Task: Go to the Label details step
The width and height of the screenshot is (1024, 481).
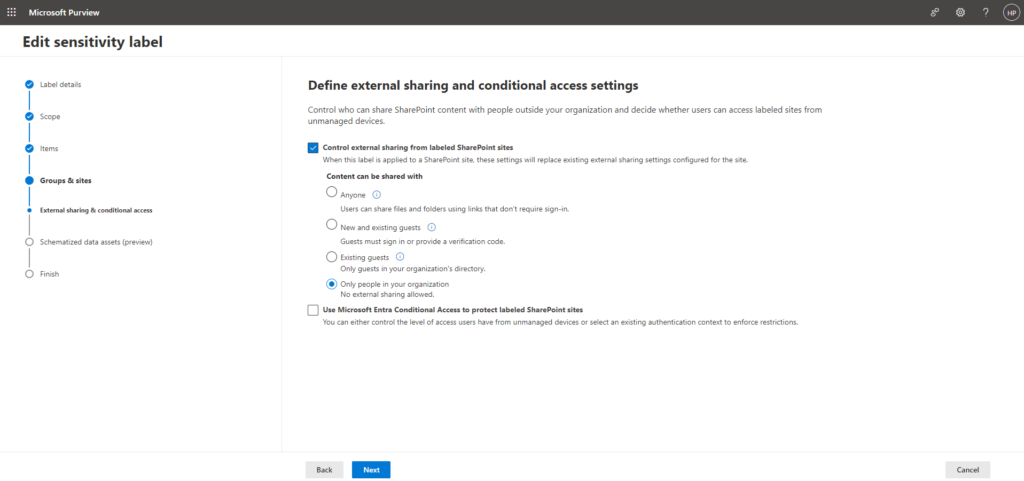Action: (60, 84)
